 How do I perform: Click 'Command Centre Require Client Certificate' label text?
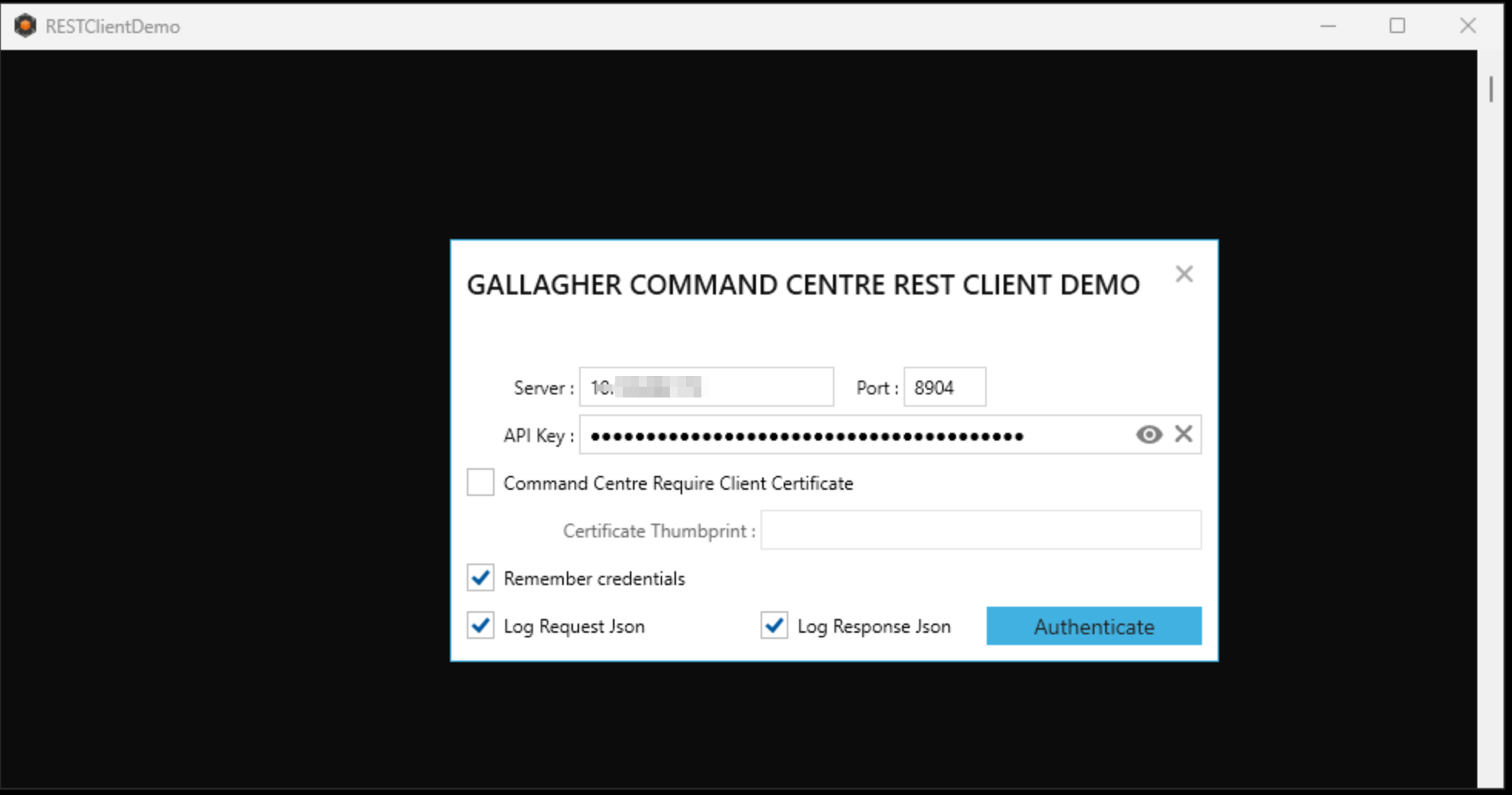pyautogui.click(x=678, y=483)
